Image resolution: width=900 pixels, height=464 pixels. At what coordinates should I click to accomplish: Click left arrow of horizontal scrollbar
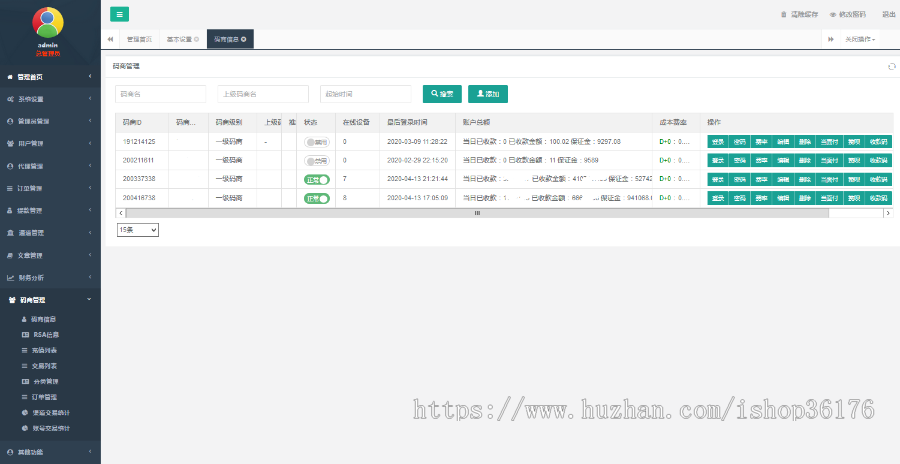[121, 213]
